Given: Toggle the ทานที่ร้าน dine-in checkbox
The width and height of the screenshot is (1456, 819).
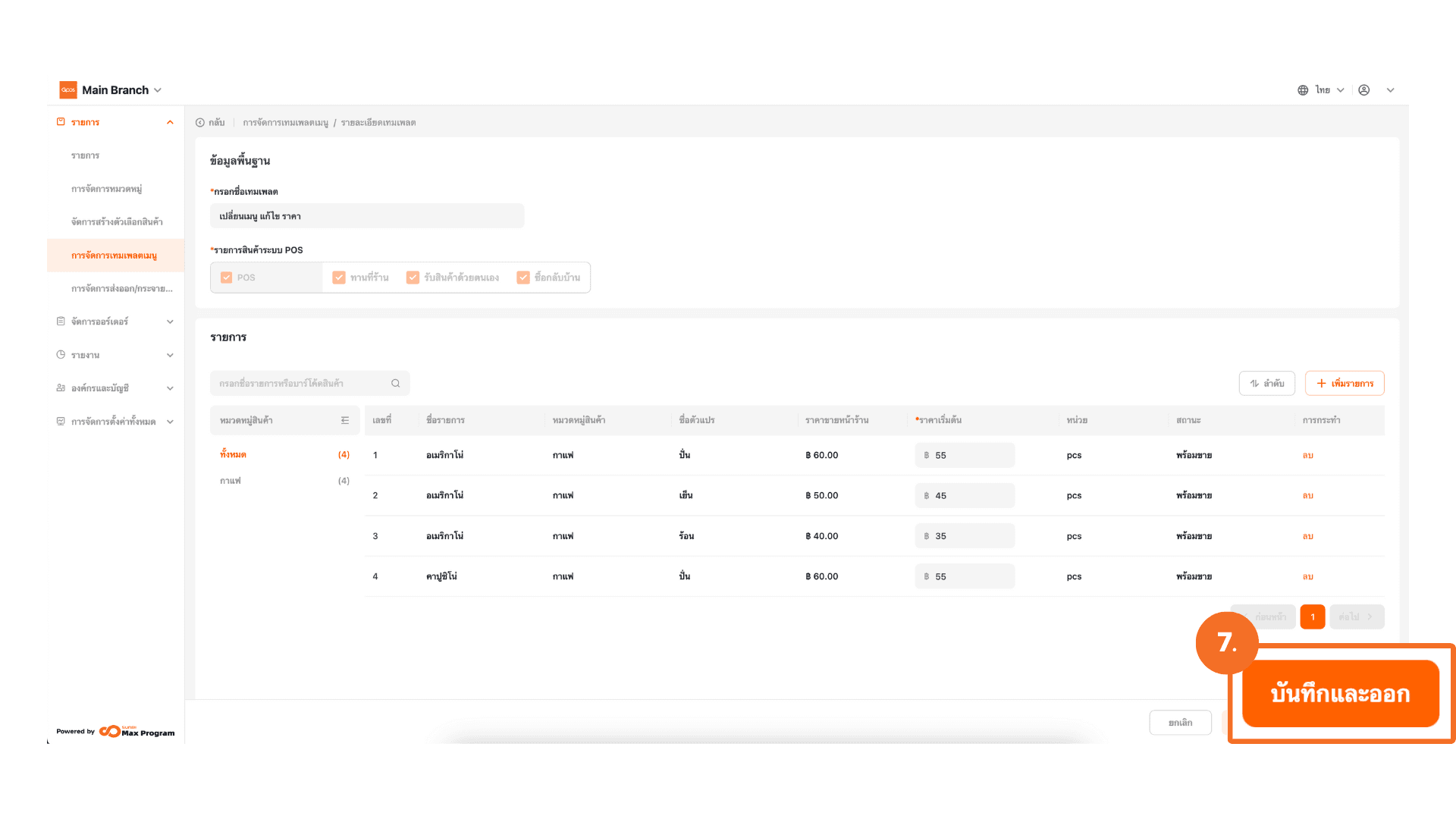Looking at the screenshot, I should tap(339, 278).
